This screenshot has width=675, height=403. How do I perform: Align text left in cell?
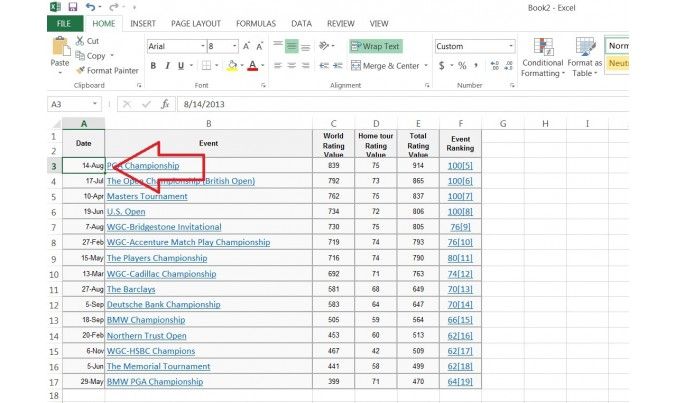tap(278, 65)
